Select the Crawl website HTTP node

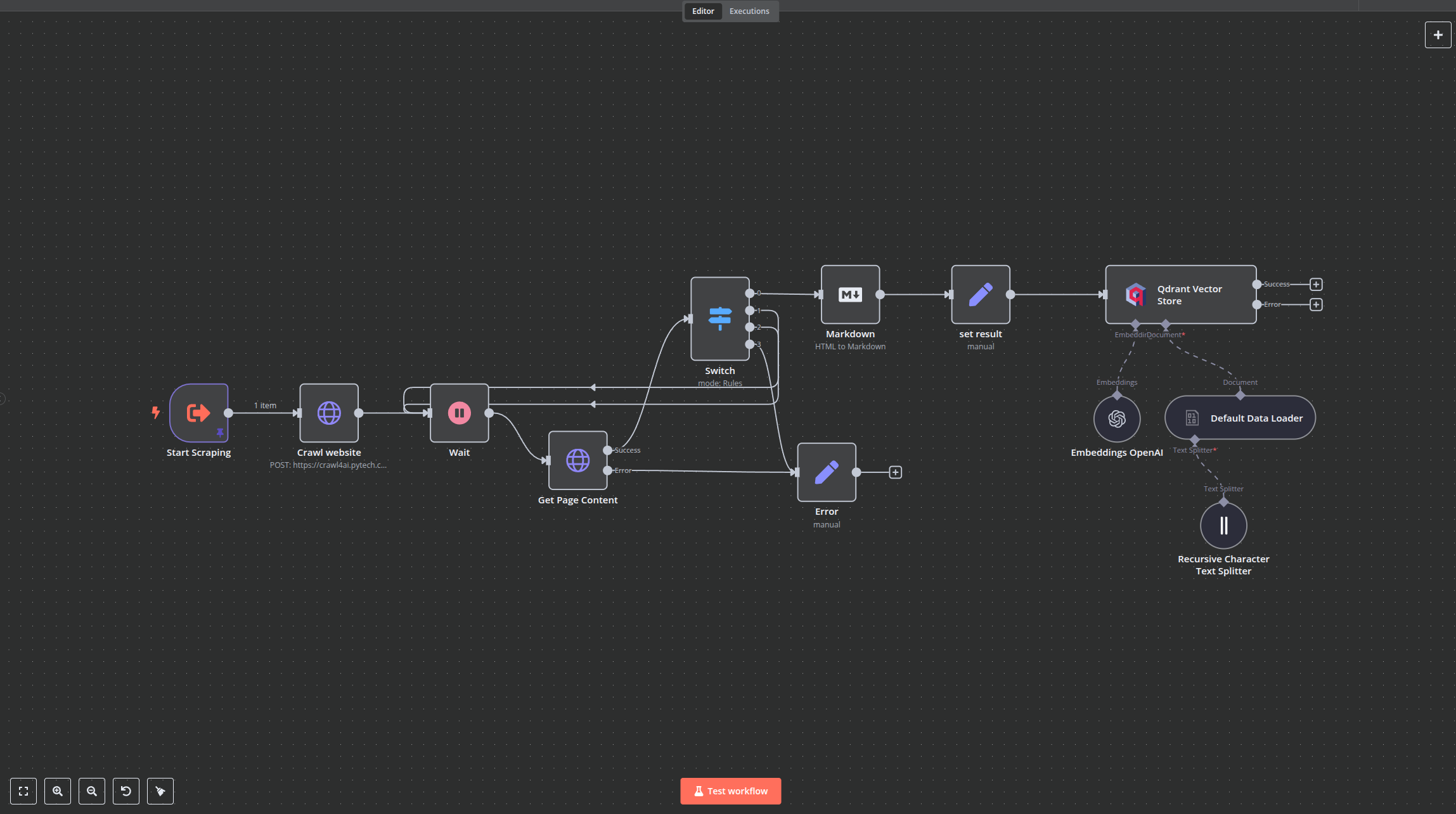[329, 413]
